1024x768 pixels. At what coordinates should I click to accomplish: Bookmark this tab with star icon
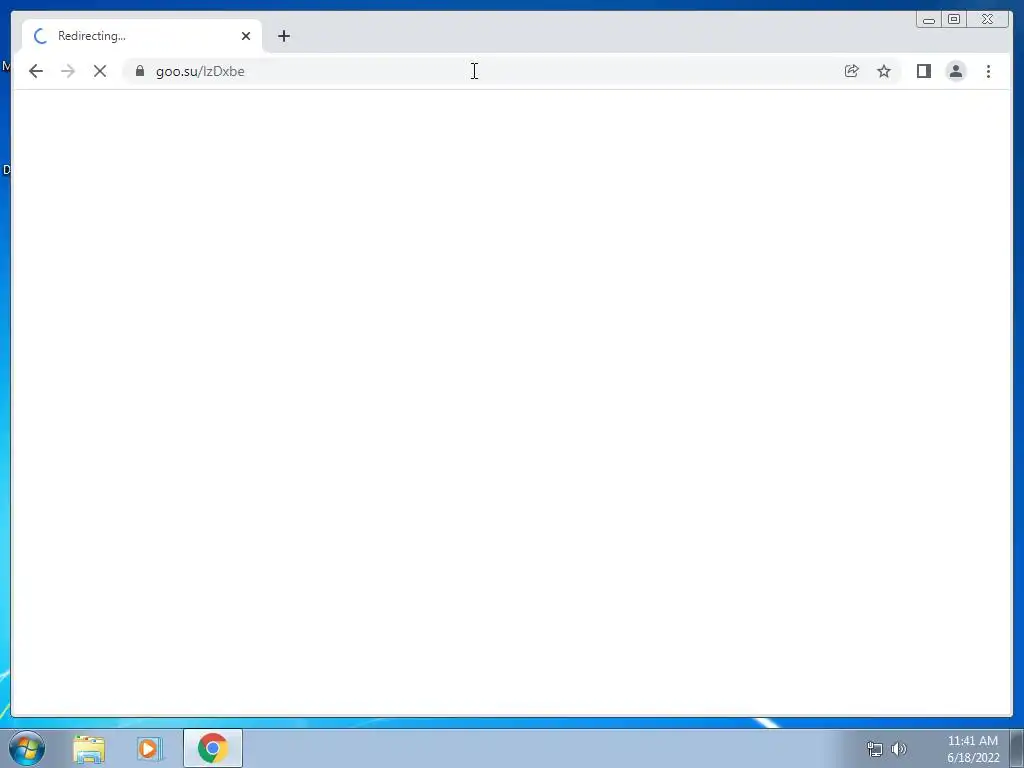[884, 71]
